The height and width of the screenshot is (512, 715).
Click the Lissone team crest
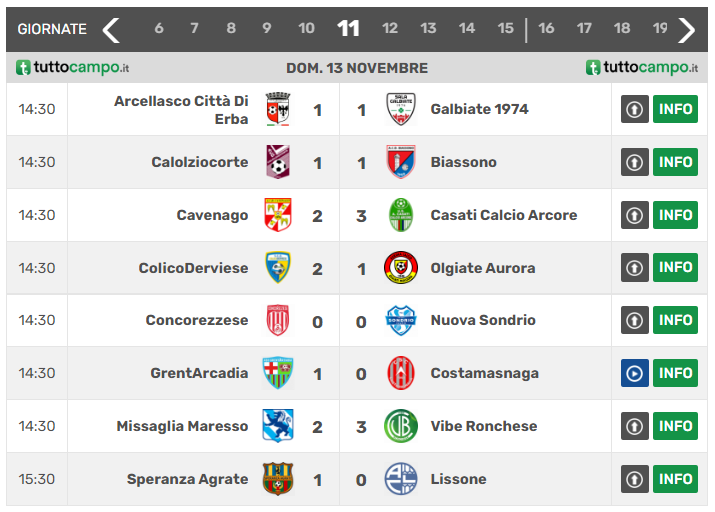tap(400, 479)
